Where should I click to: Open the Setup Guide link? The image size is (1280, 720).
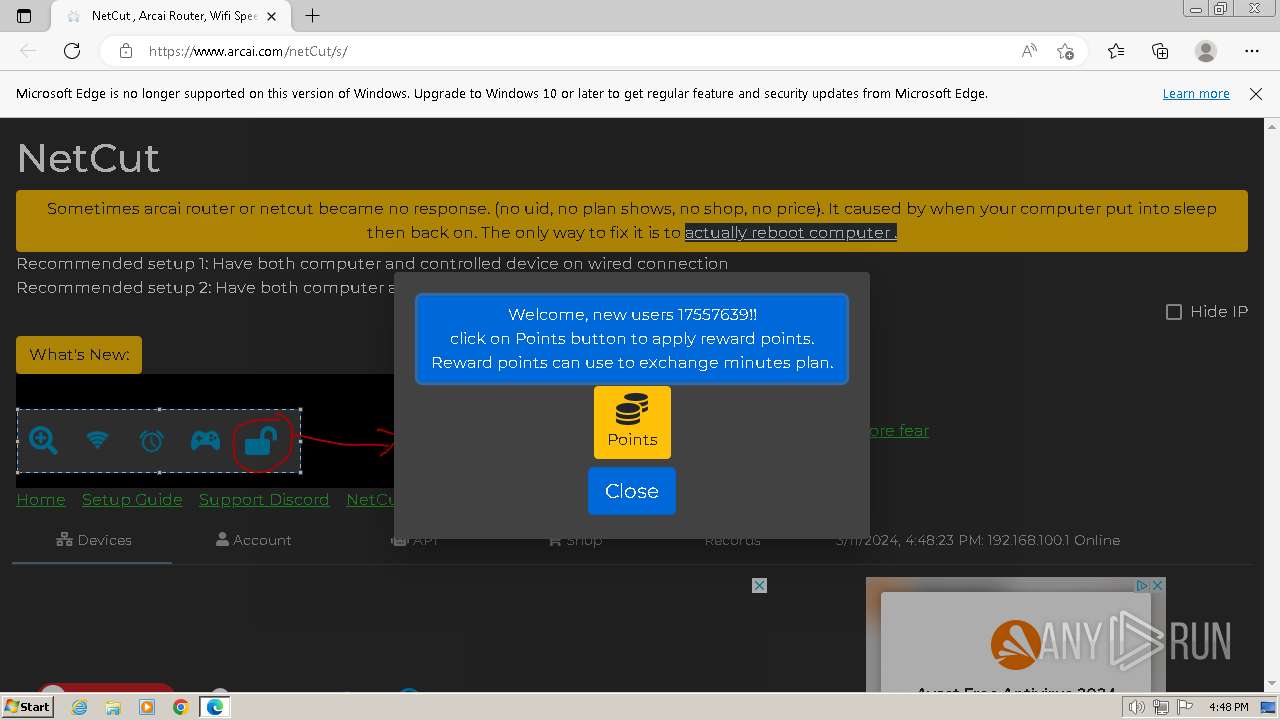(132, 499)
